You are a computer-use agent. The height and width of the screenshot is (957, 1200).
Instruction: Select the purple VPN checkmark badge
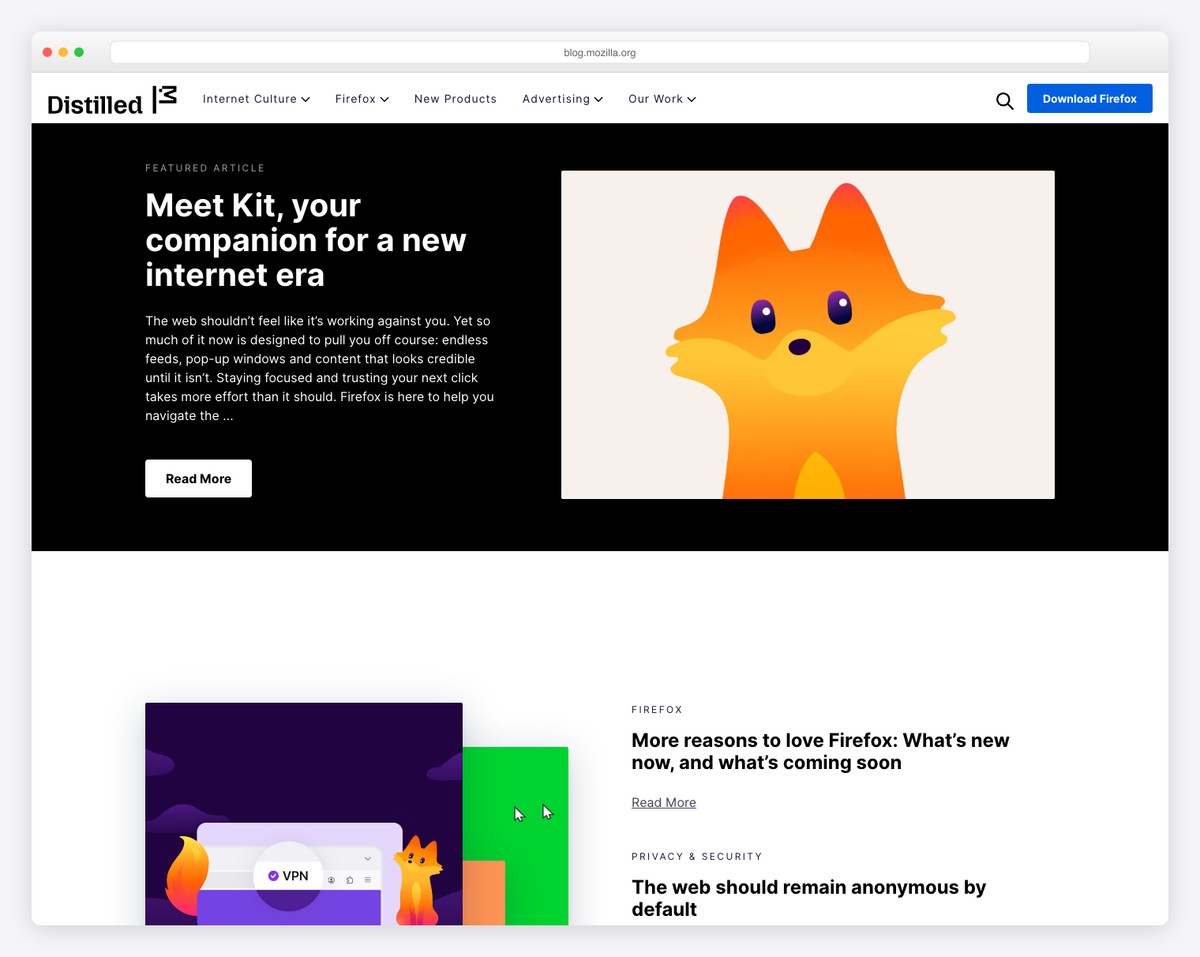coord(274,875)
